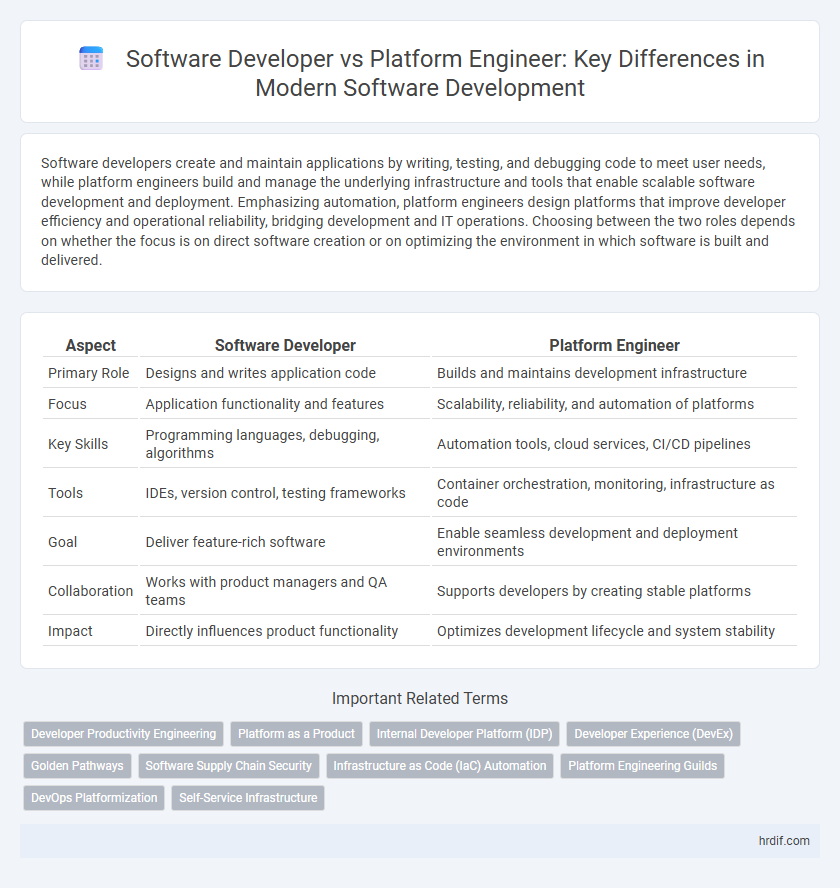Click 'Works with product managers and QA teams' cell

[x=285, y=591]
